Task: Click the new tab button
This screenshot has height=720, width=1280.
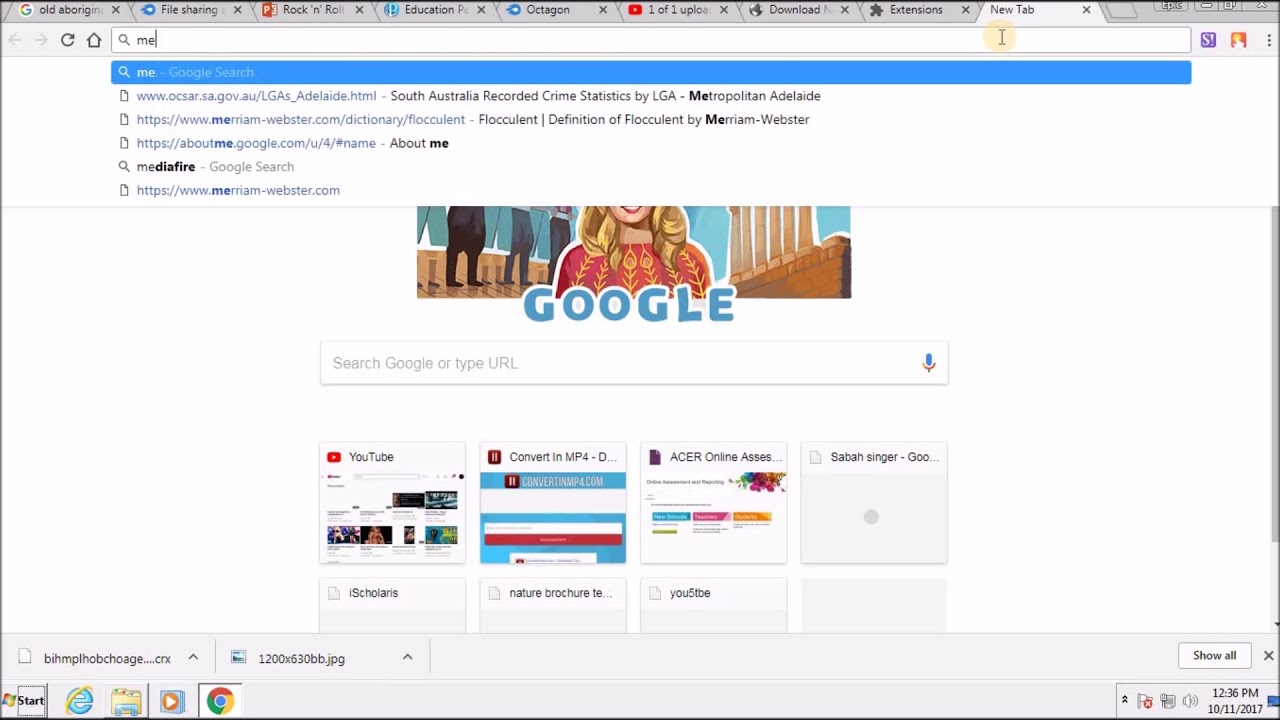Action: coord(1122,11)
